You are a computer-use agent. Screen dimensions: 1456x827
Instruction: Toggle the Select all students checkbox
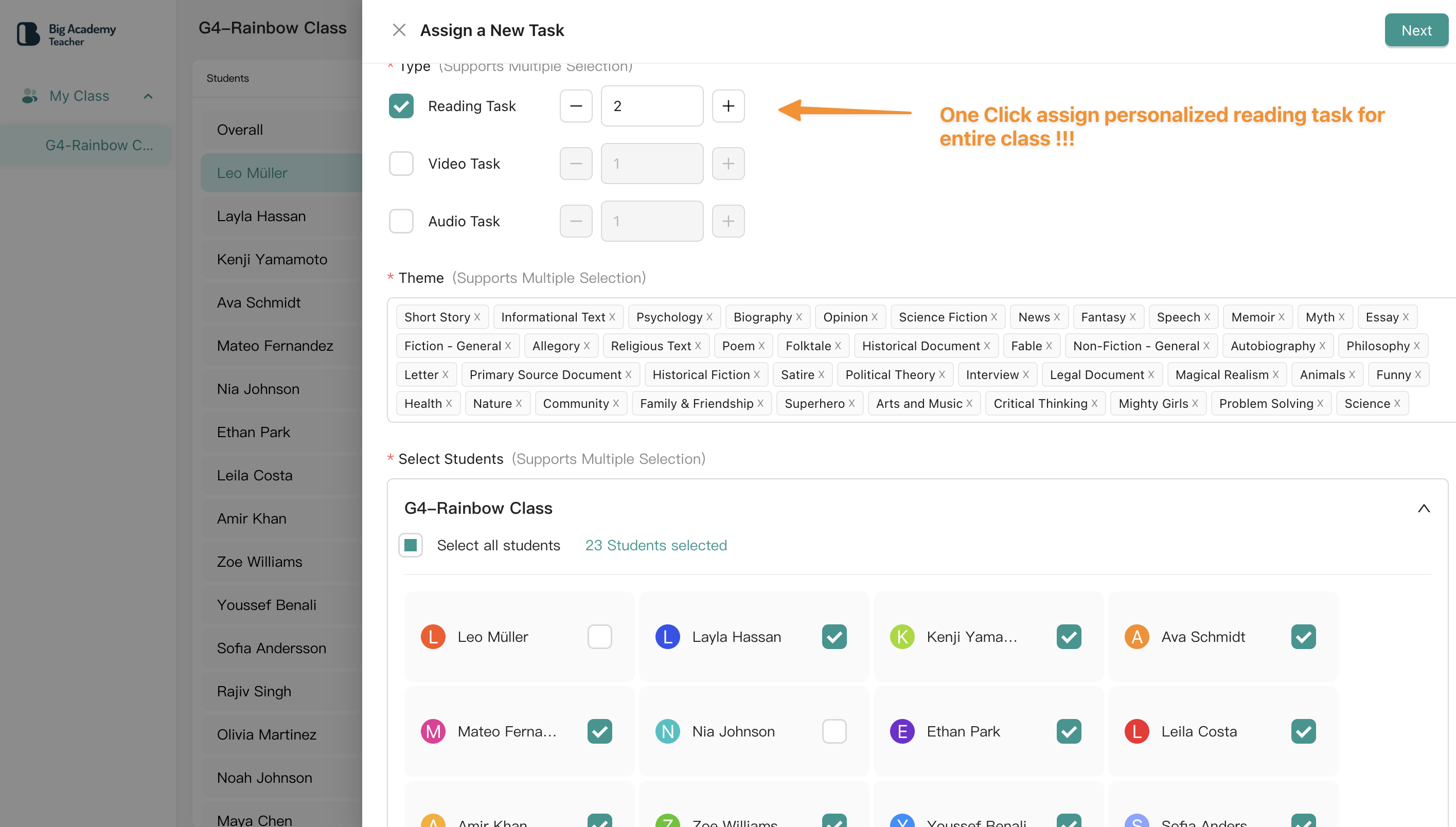pyautogui.click(x=410, y=545)
